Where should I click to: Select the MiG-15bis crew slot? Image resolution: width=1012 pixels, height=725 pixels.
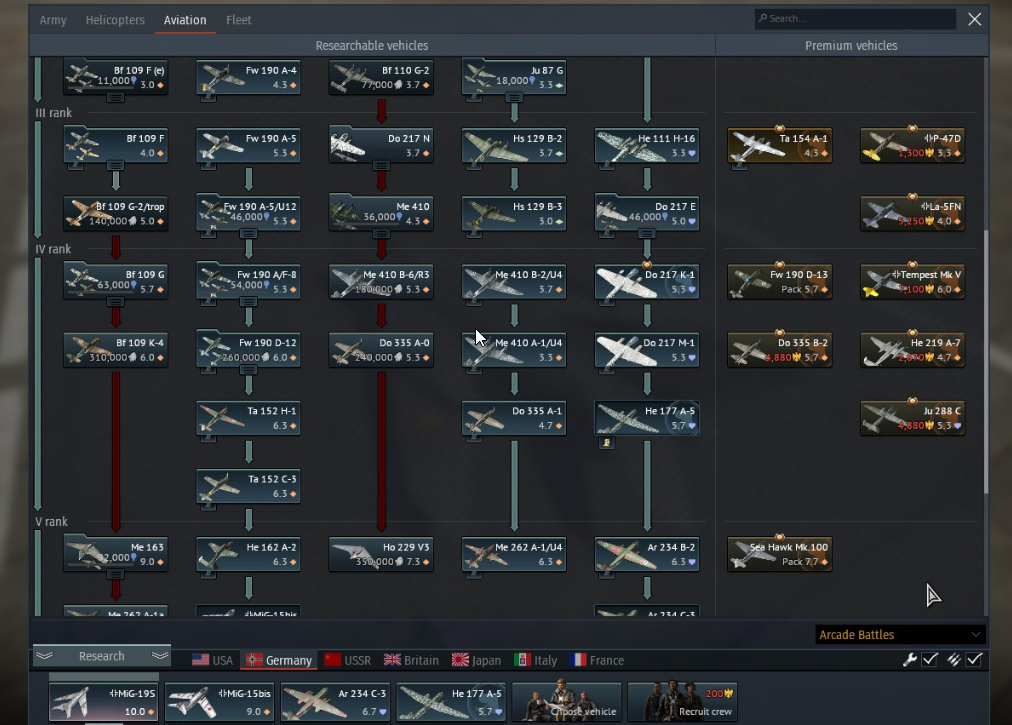[219, 702]
